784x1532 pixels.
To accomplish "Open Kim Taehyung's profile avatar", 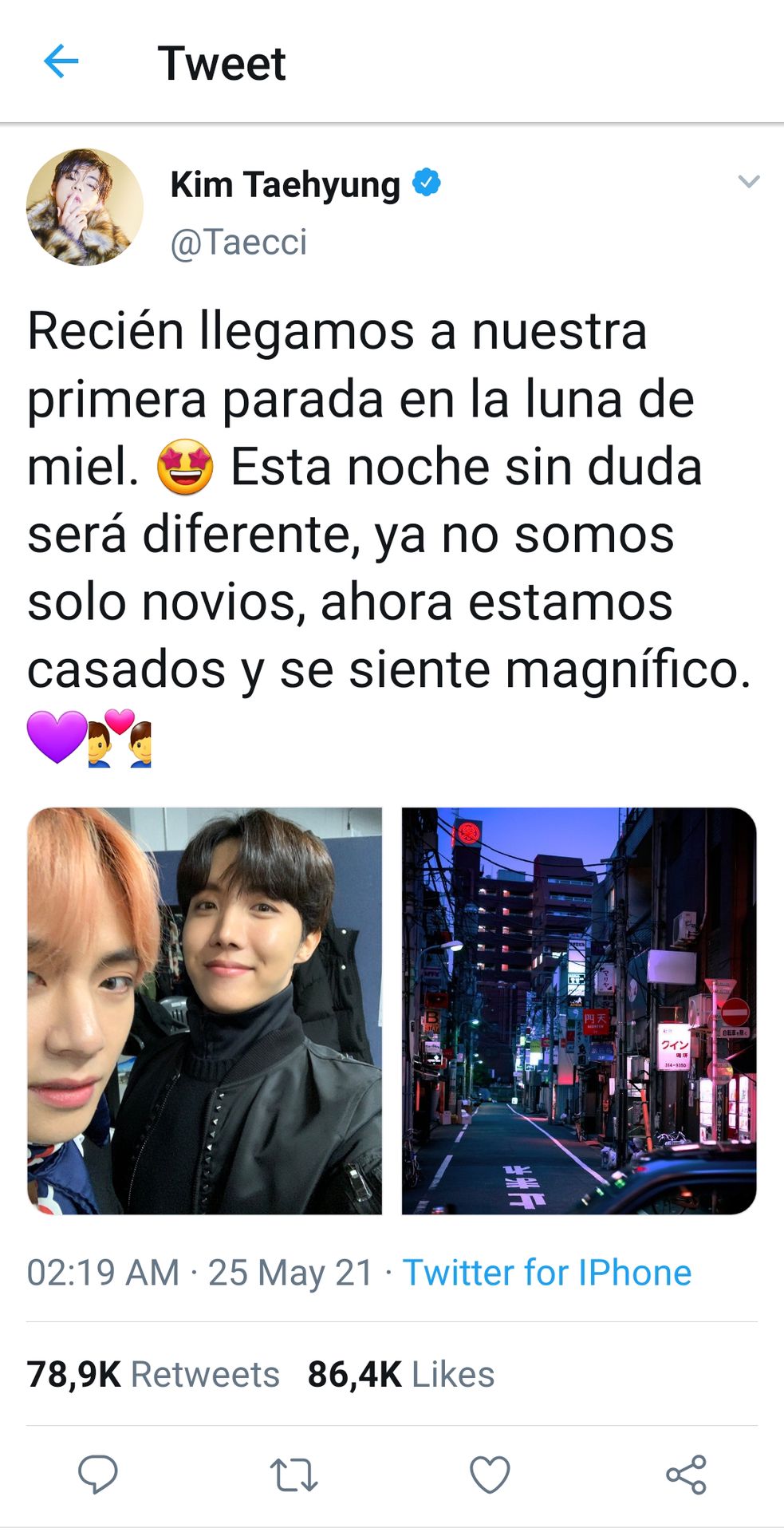I will click(85, 207).
